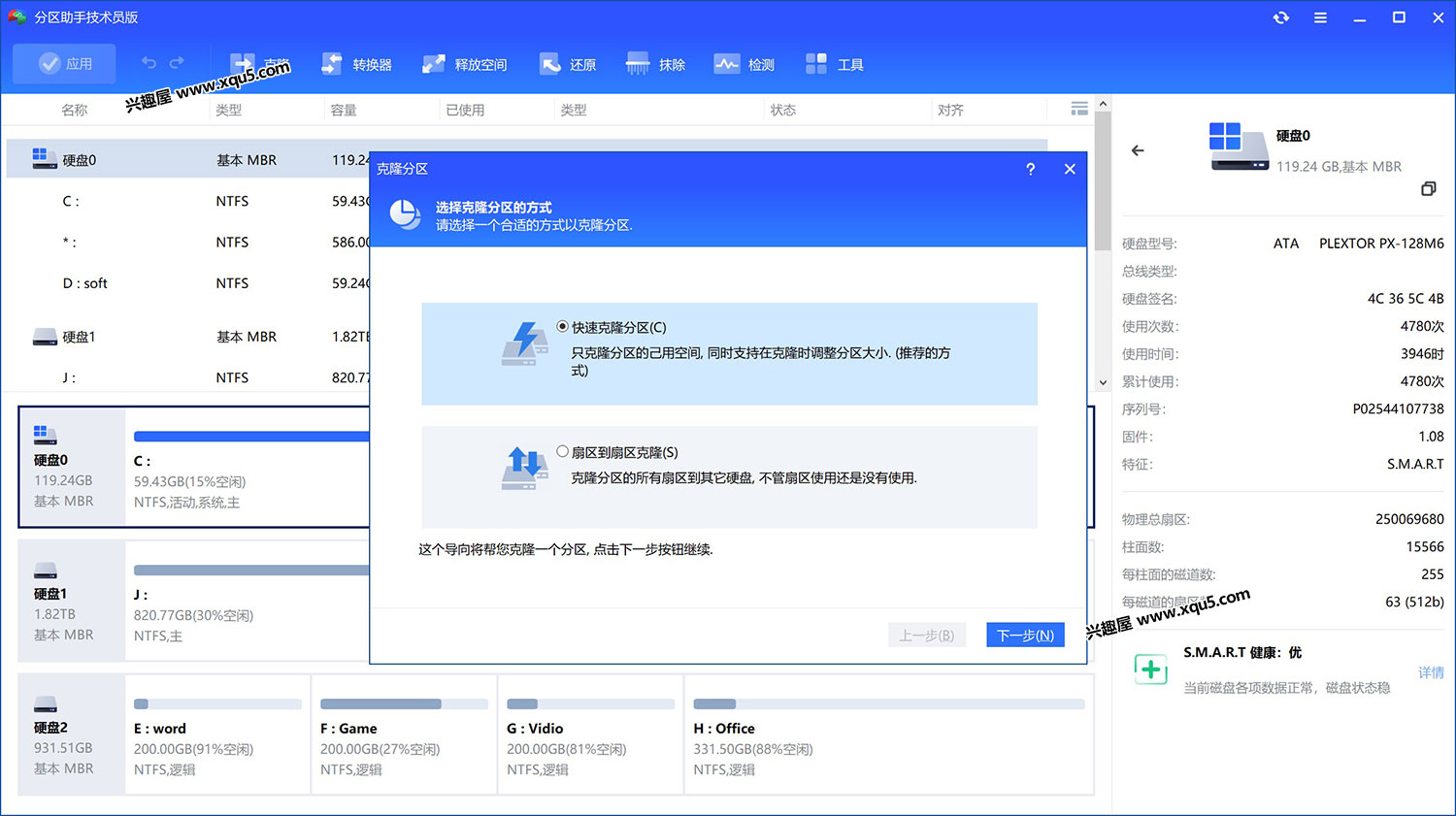1456x816 pixels.
Task: Click the sector clone arrows disk icon
Action: (x=524, y=468)
